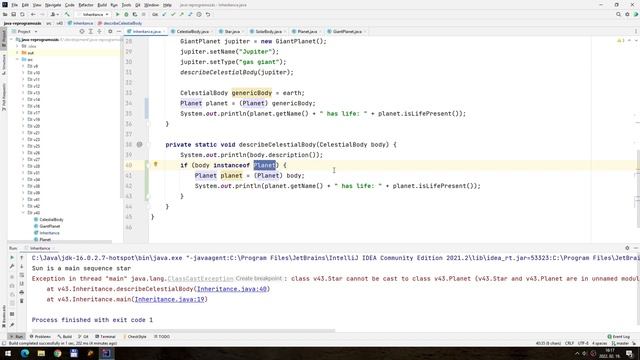Select Inheritance class in the project tree

[x=47, y=233]
